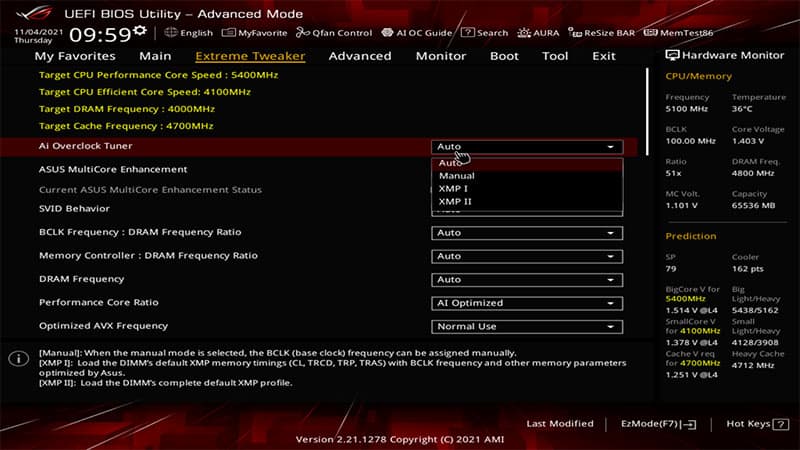Open the Tool tab

pyautogui.click(x=555, y=56)
